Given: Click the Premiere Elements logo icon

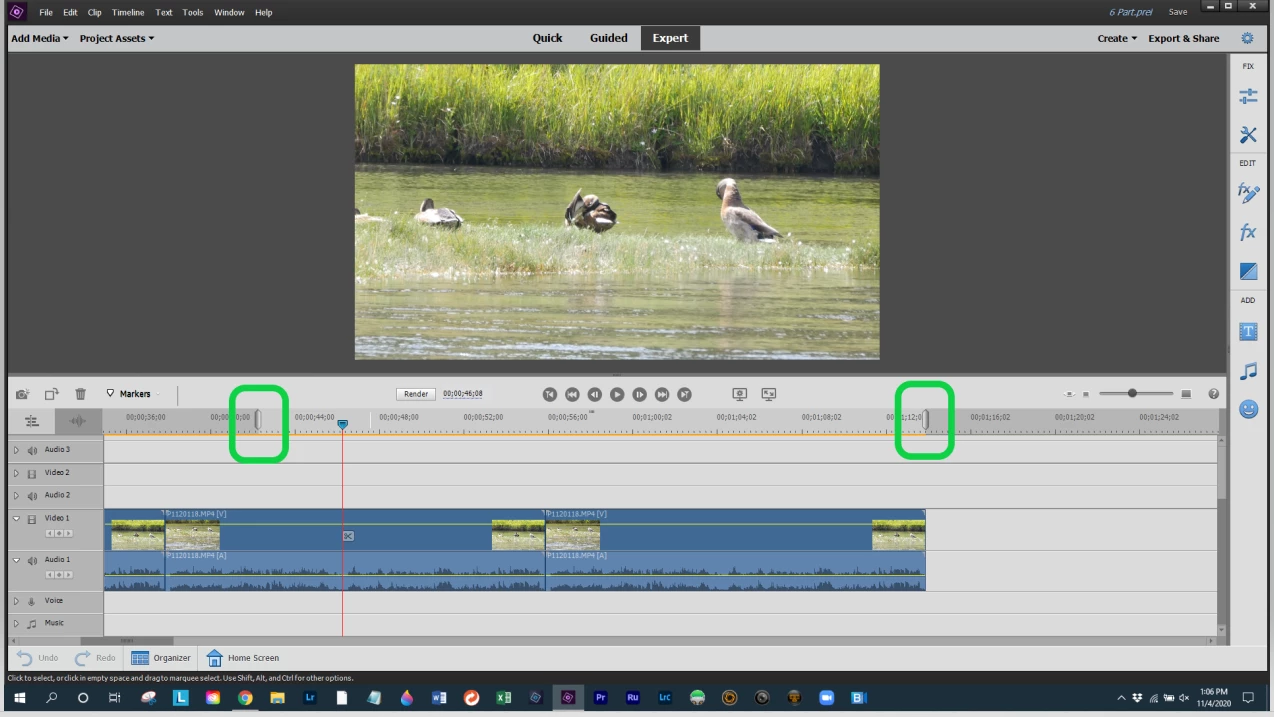Looking at the screenshot, I should [16, 12].
